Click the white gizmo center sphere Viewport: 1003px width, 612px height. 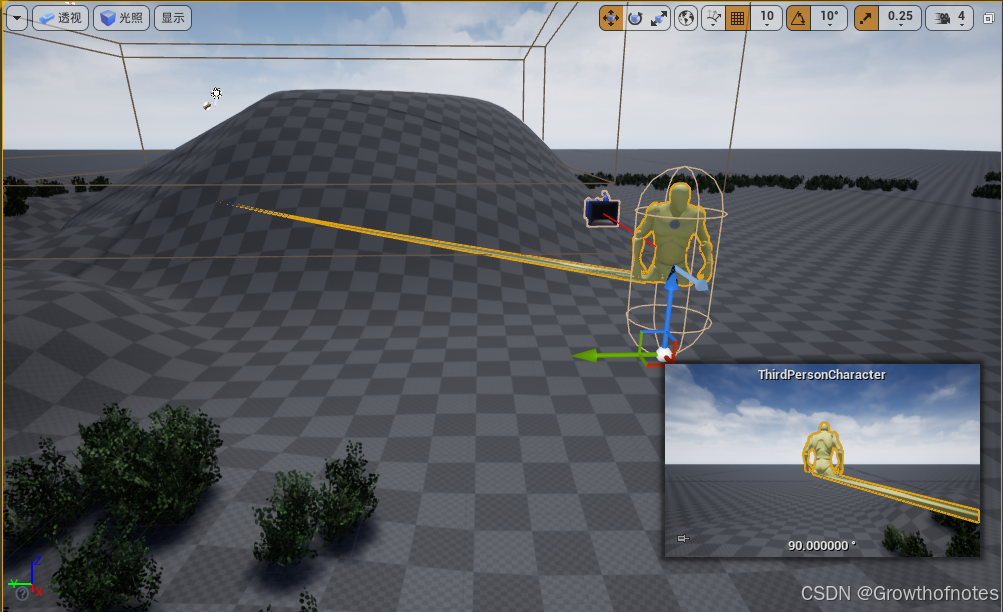(664, 354)
